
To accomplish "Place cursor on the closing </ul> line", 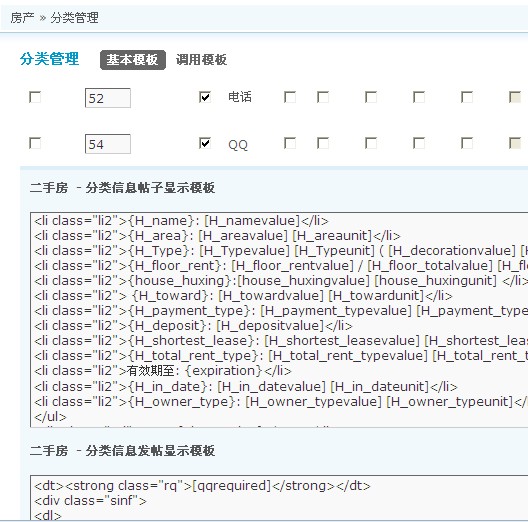I will [x=51, y=417].
